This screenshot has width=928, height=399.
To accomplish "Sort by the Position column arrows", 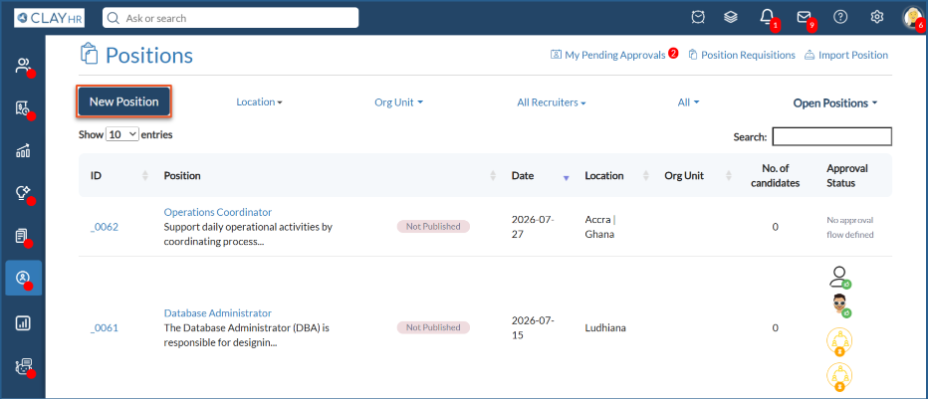I will (492, 176).
